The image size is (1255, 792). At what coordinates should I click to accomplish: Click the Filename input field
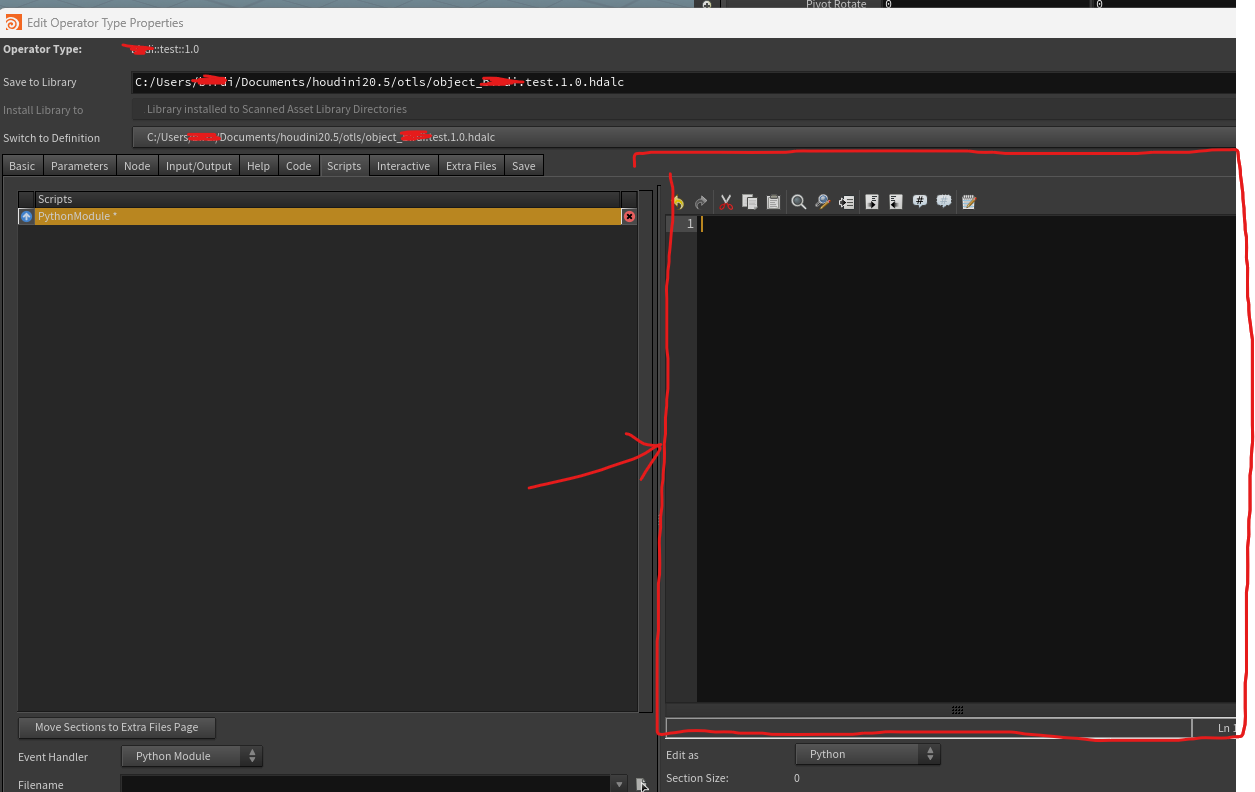click(x=366, y=785)
